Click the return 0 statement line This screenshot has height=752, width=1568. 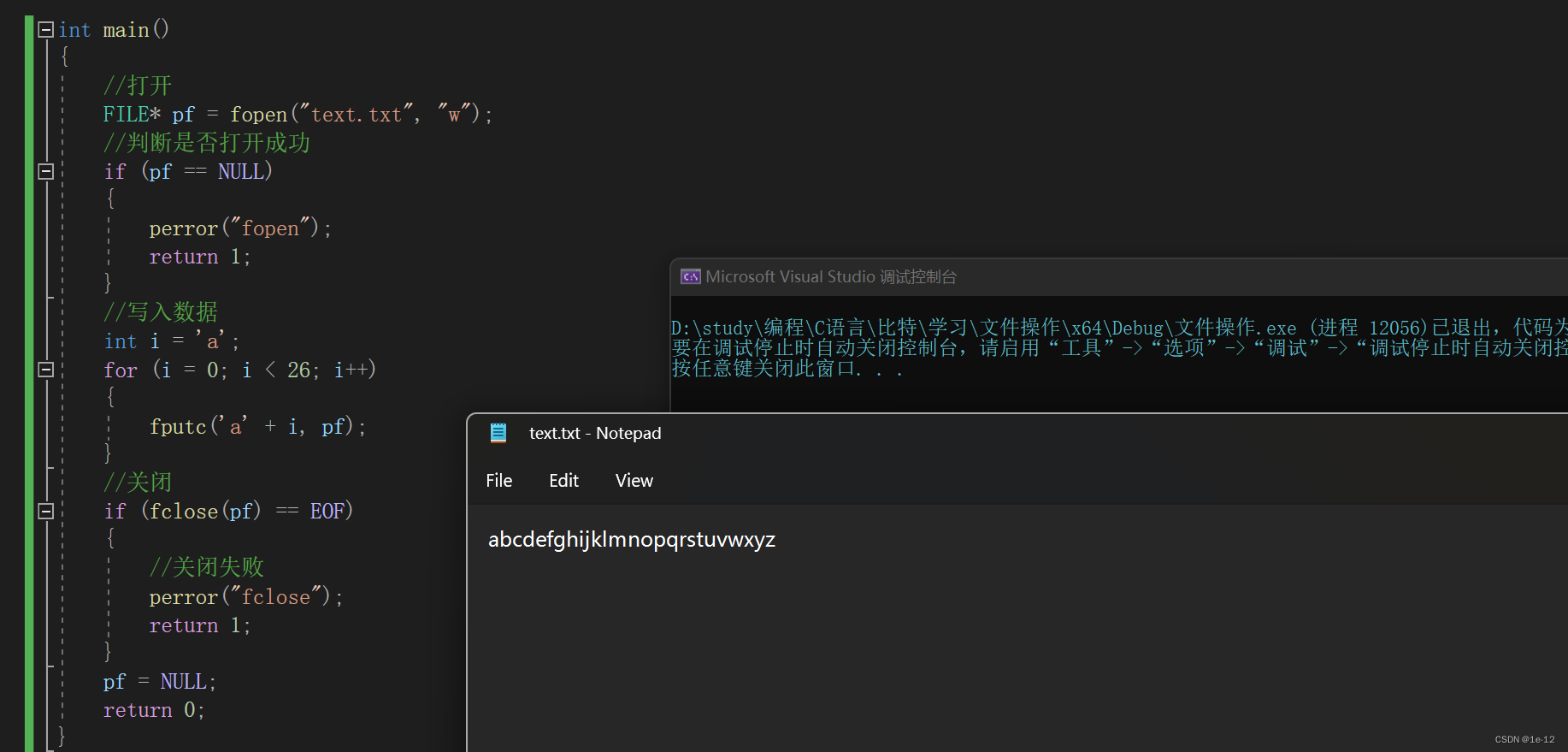click(x=153, y=710)
